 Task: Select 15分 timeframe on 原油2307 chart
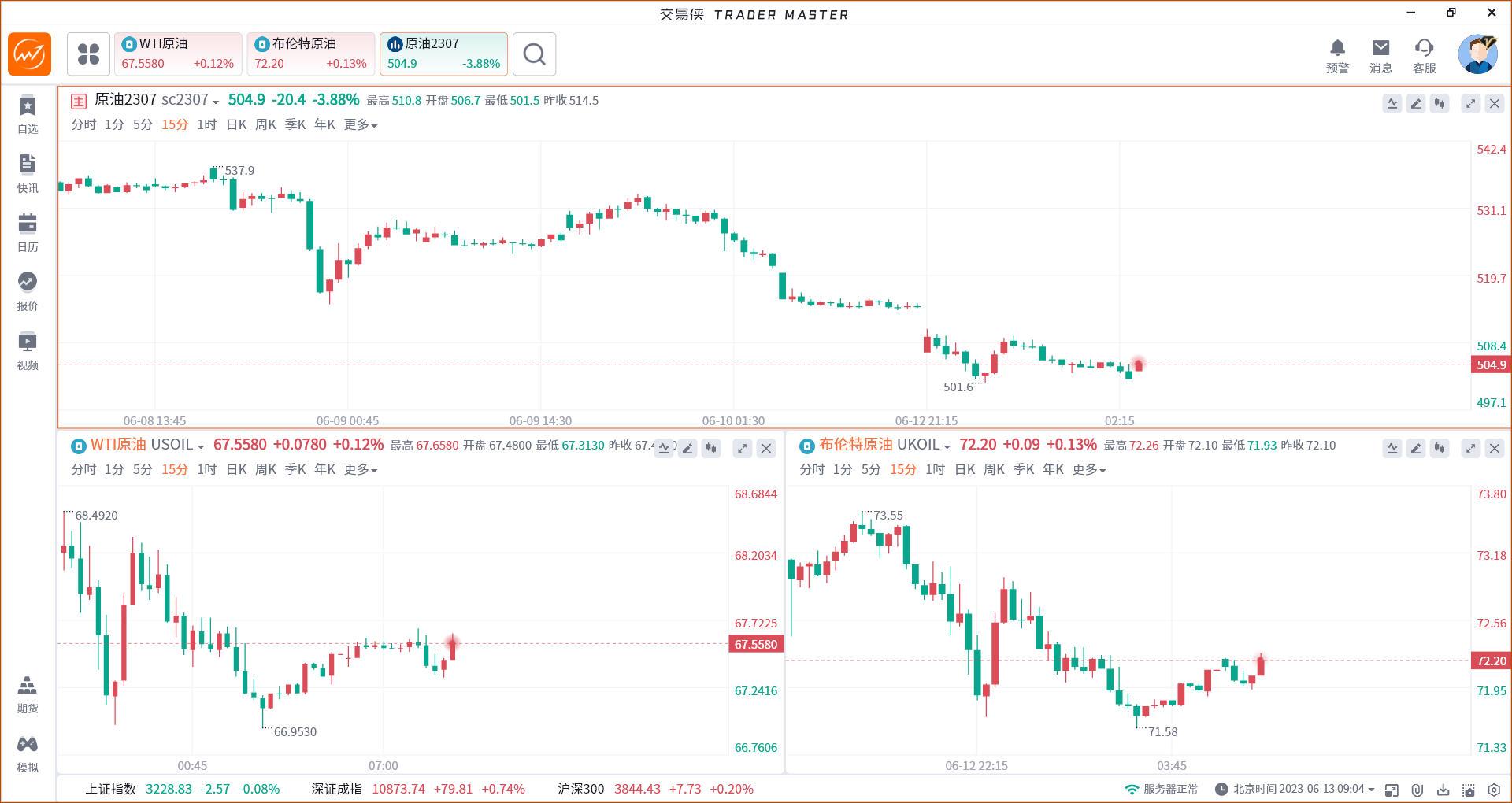(175, 124)
